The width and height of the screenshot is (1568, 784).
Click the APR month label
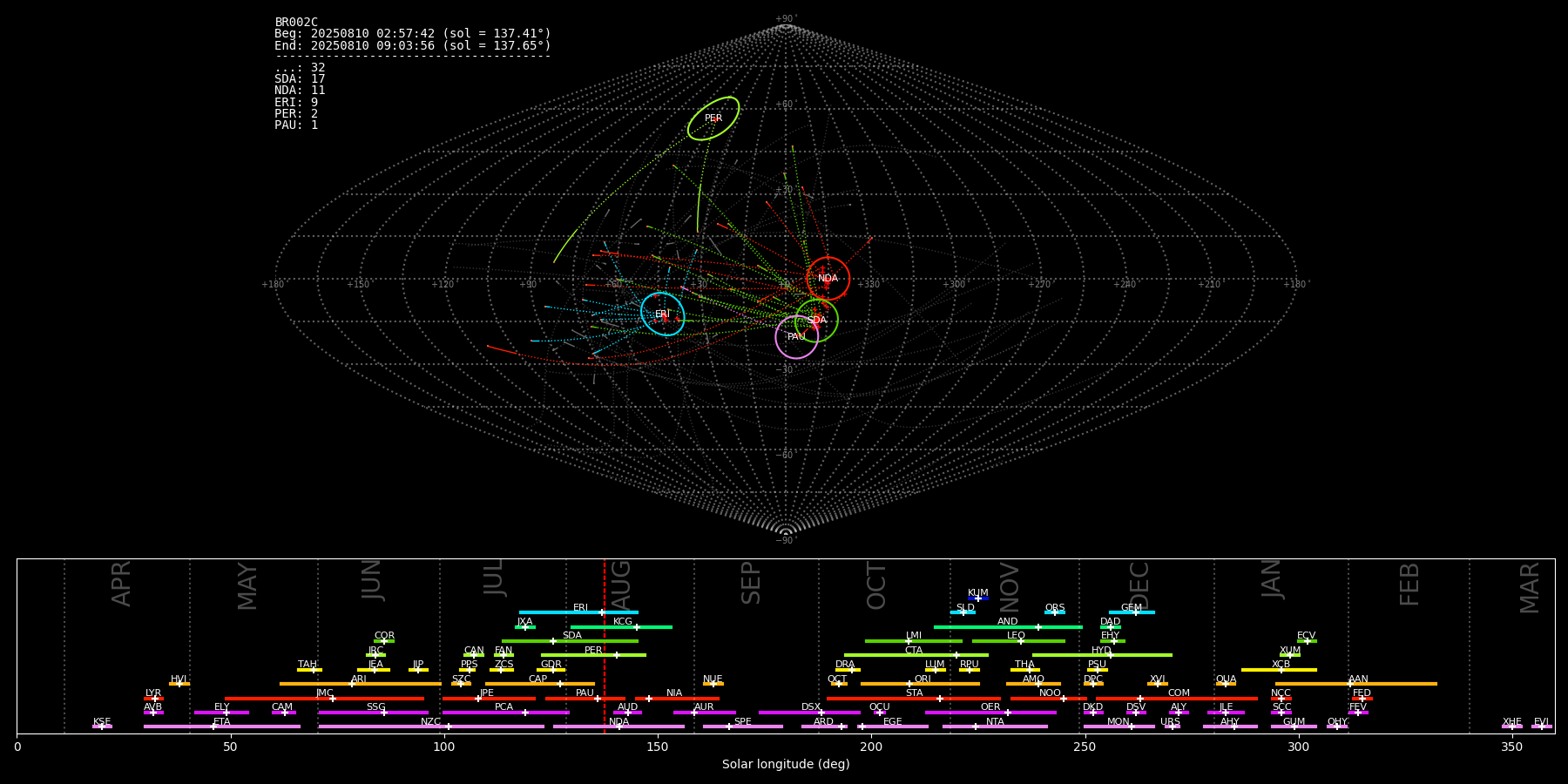point(121,584)
